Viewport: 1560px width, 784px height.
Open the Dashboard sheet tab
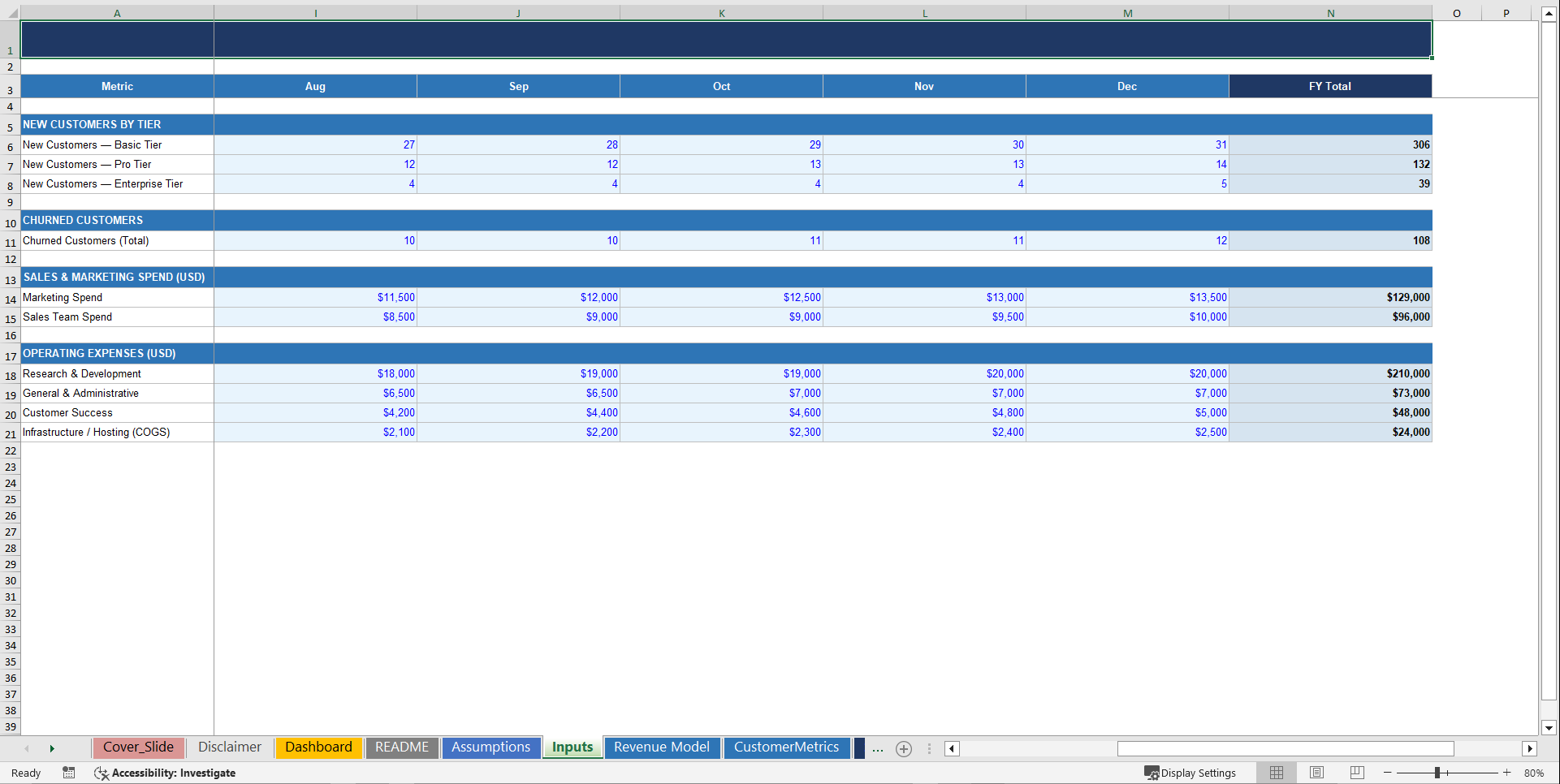click(318, 747)
